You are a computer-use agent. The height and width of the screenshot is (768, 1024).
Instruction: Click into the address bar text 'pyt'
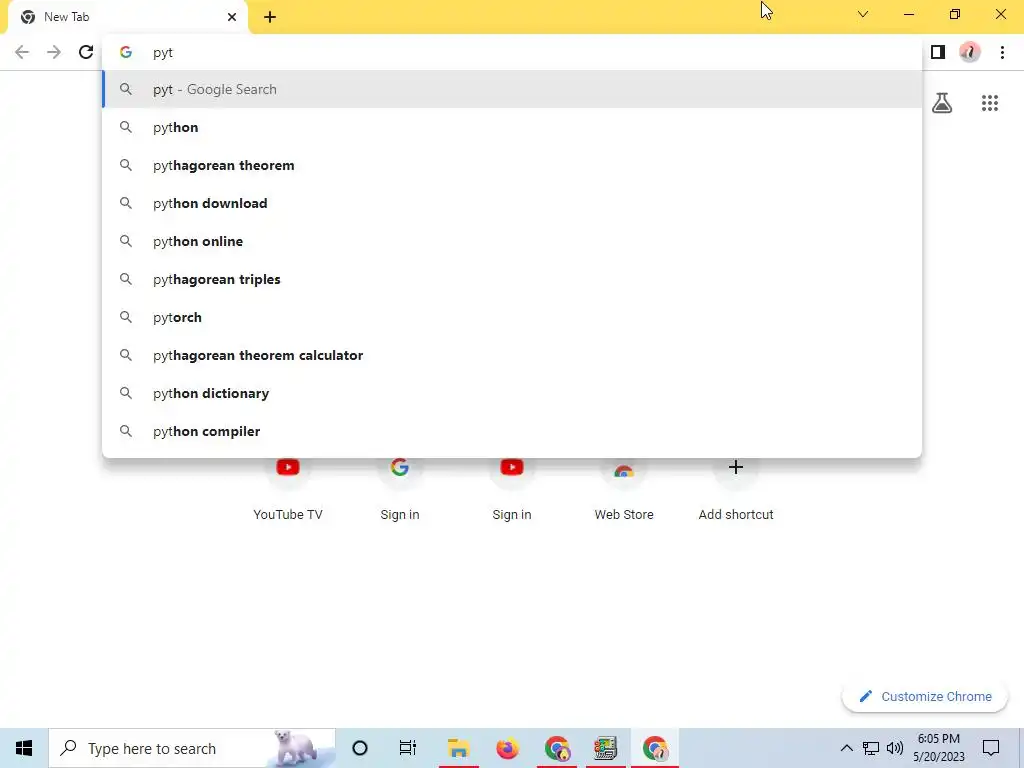pyautogui.click(x=163, y=53)
